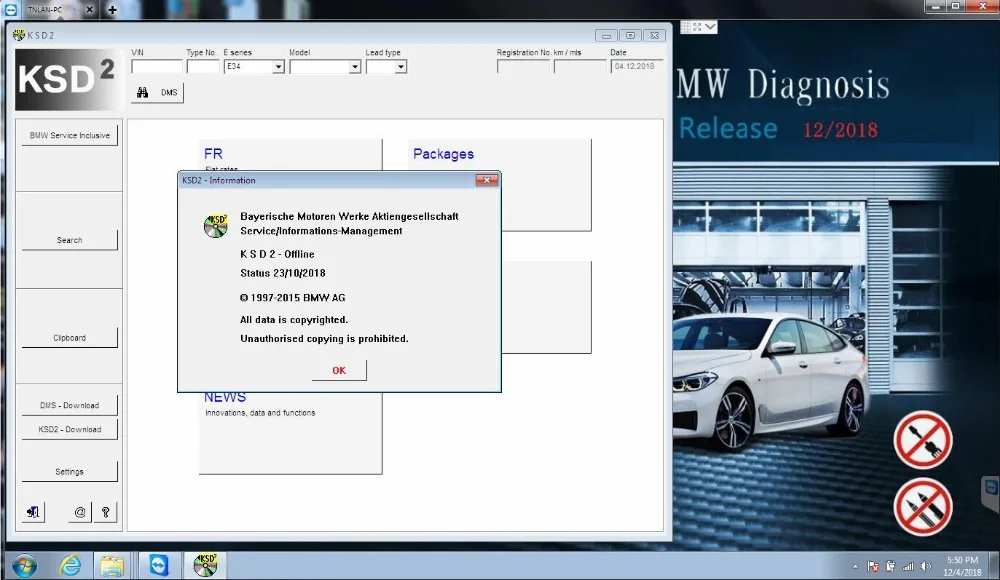
Task: Click DMS - Download button
Action: pyautogui.click(x=70, y=405)
